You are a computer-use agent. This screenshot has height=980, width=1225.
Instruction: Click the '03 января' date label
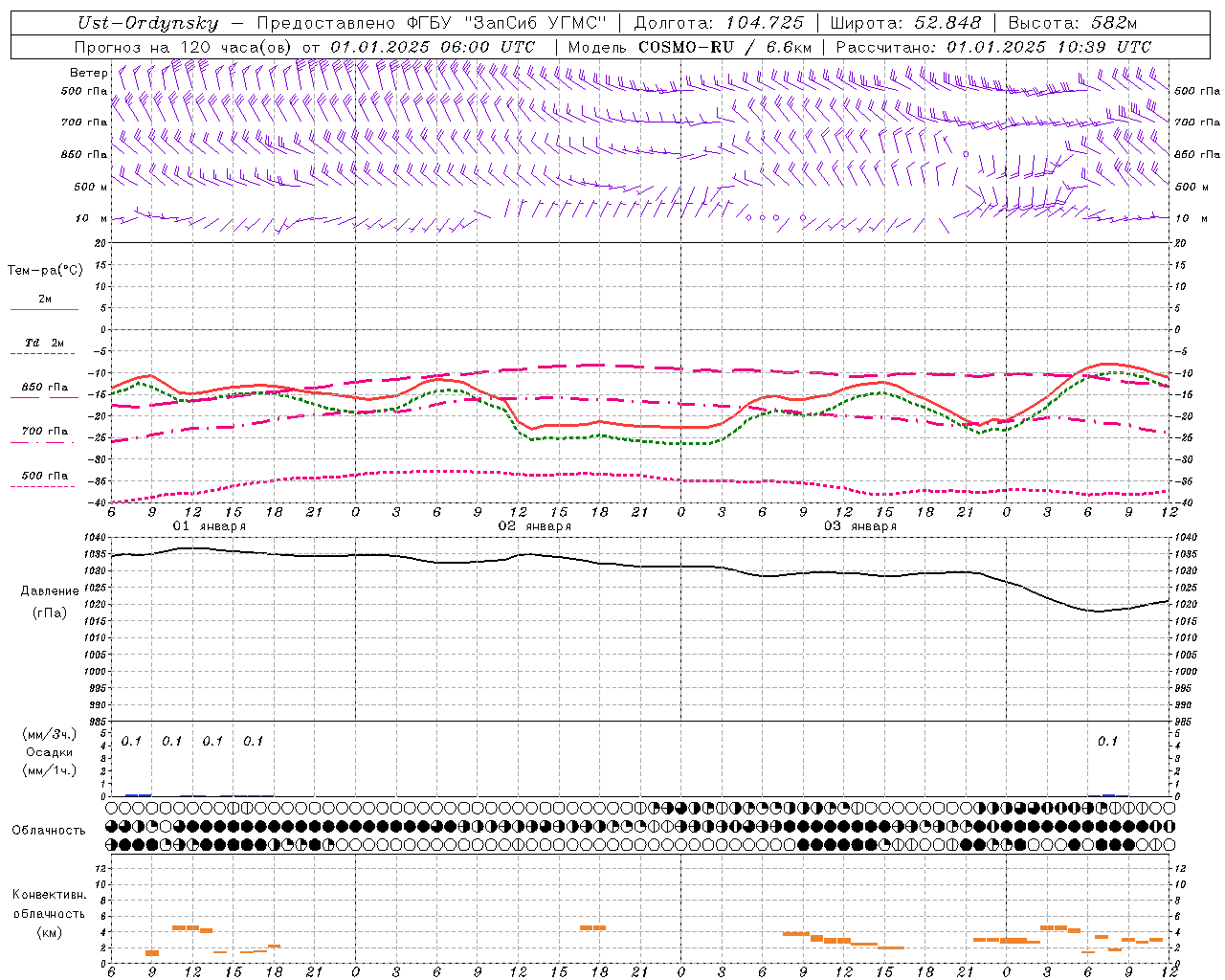pyautogui.click(x=859, y=526)
